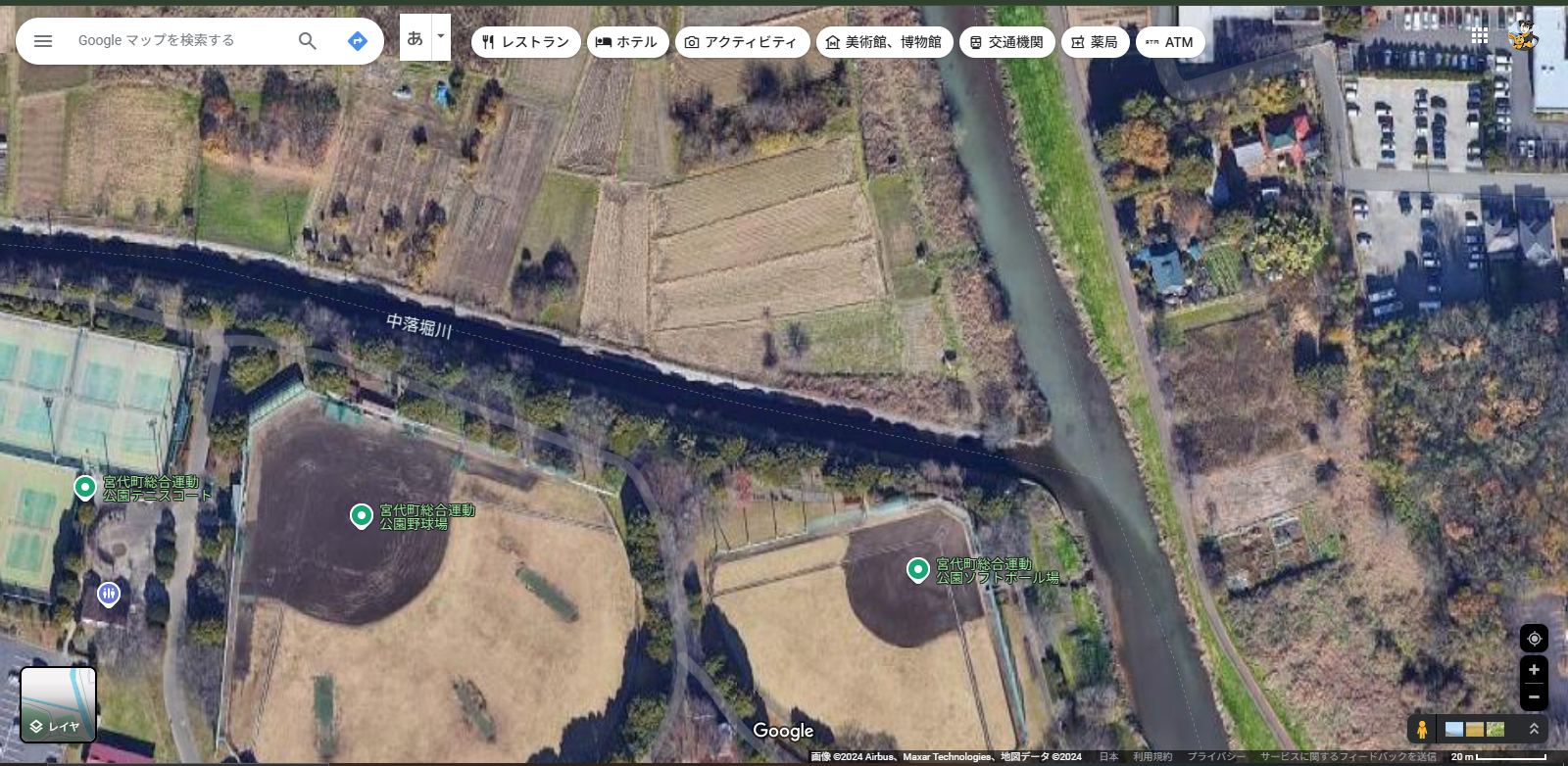Toggle the あ Japanese input mode button

(416, 37)
